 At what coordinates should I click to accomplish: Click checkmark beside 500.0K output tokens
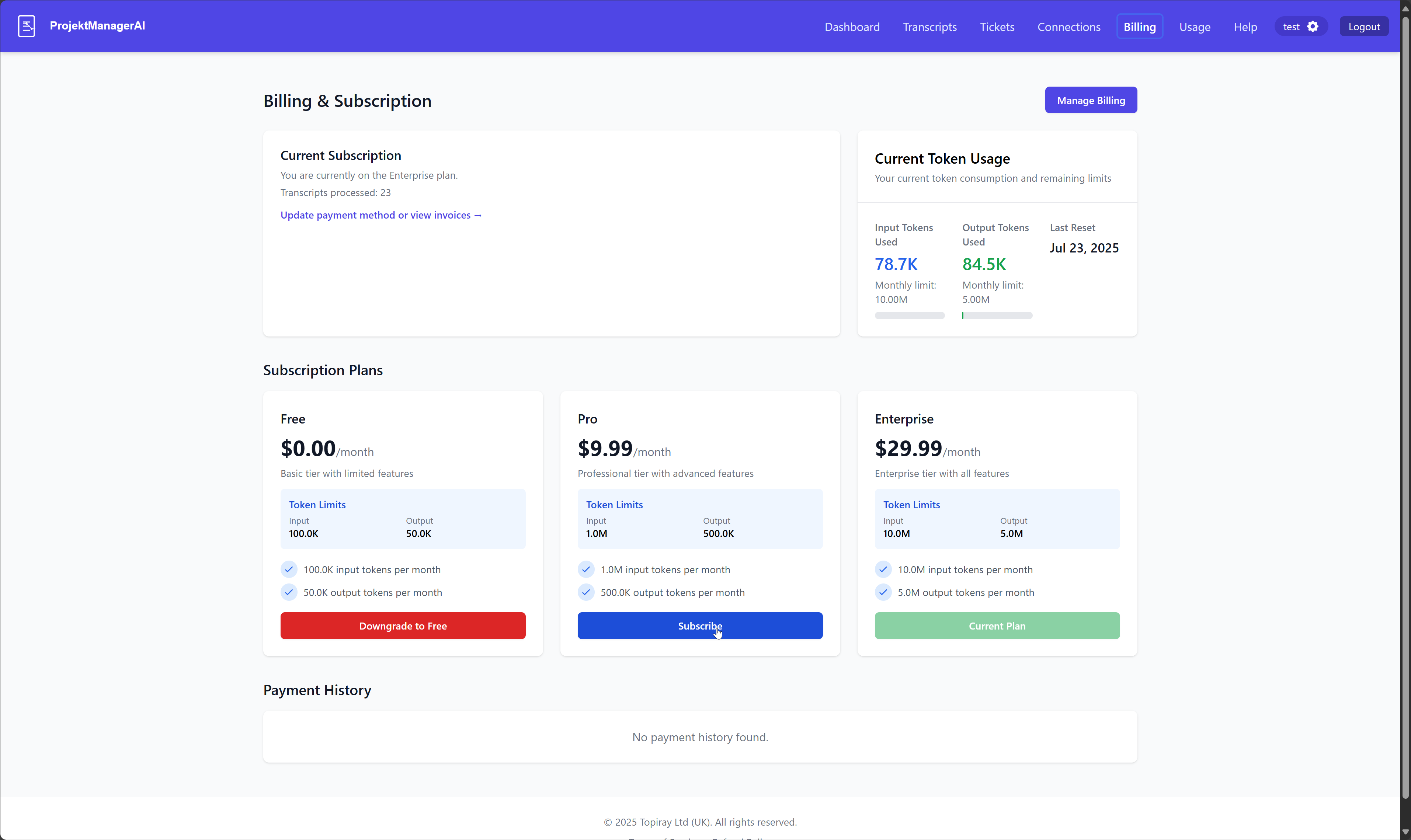(586, 593)
